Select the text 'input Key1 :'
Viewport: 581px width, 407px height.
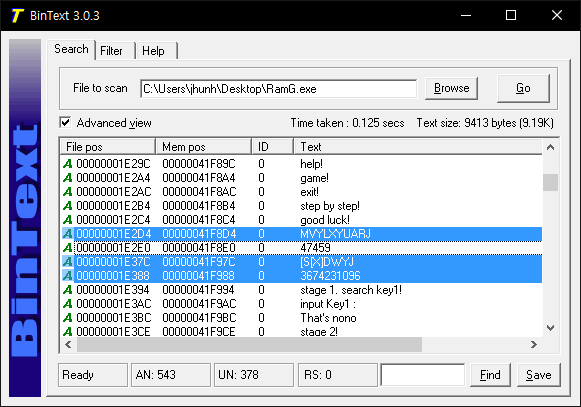328,304
